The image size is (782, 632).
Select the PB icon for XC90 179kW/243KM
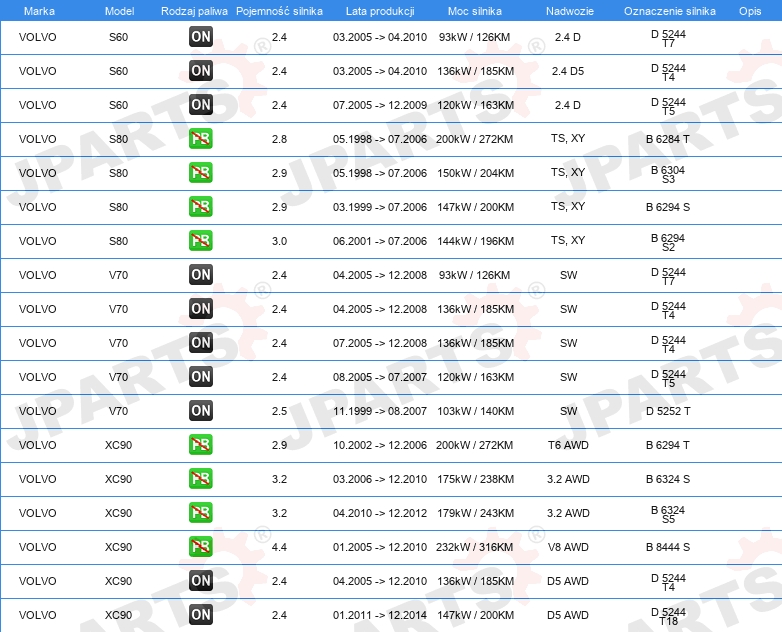click(x=201, y=512)
